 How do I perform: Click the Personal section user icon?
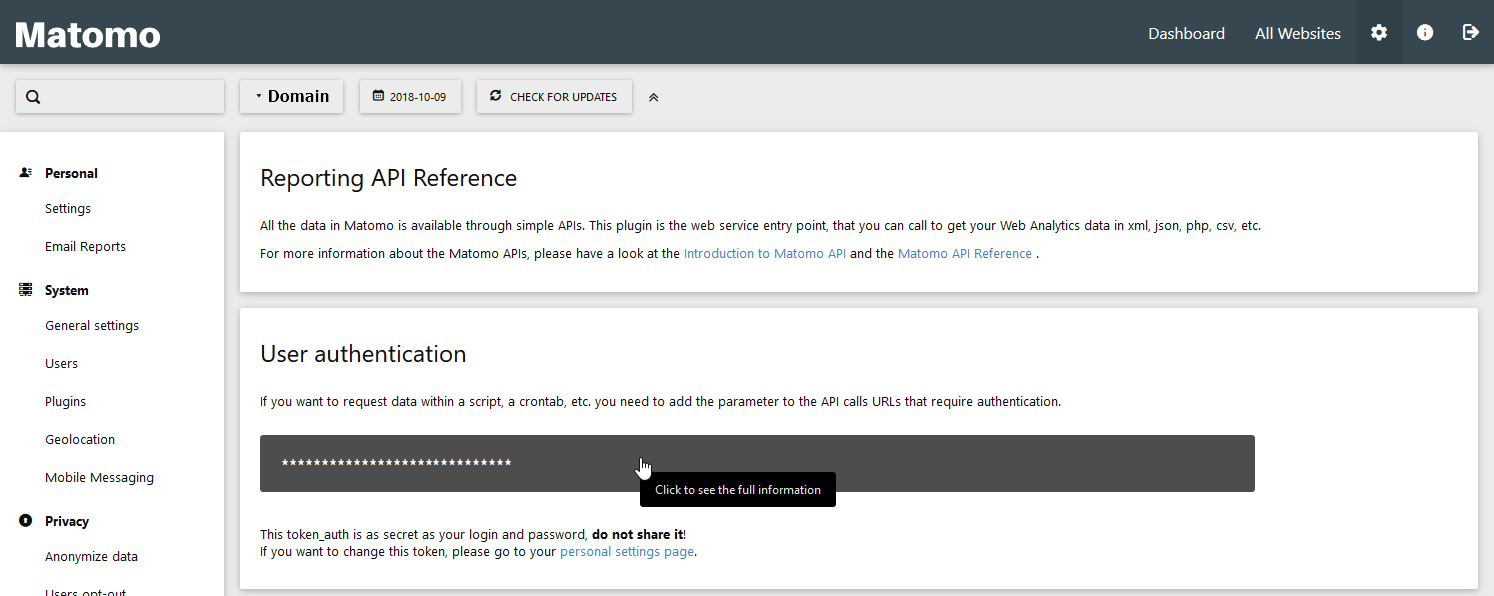[26, 173]
